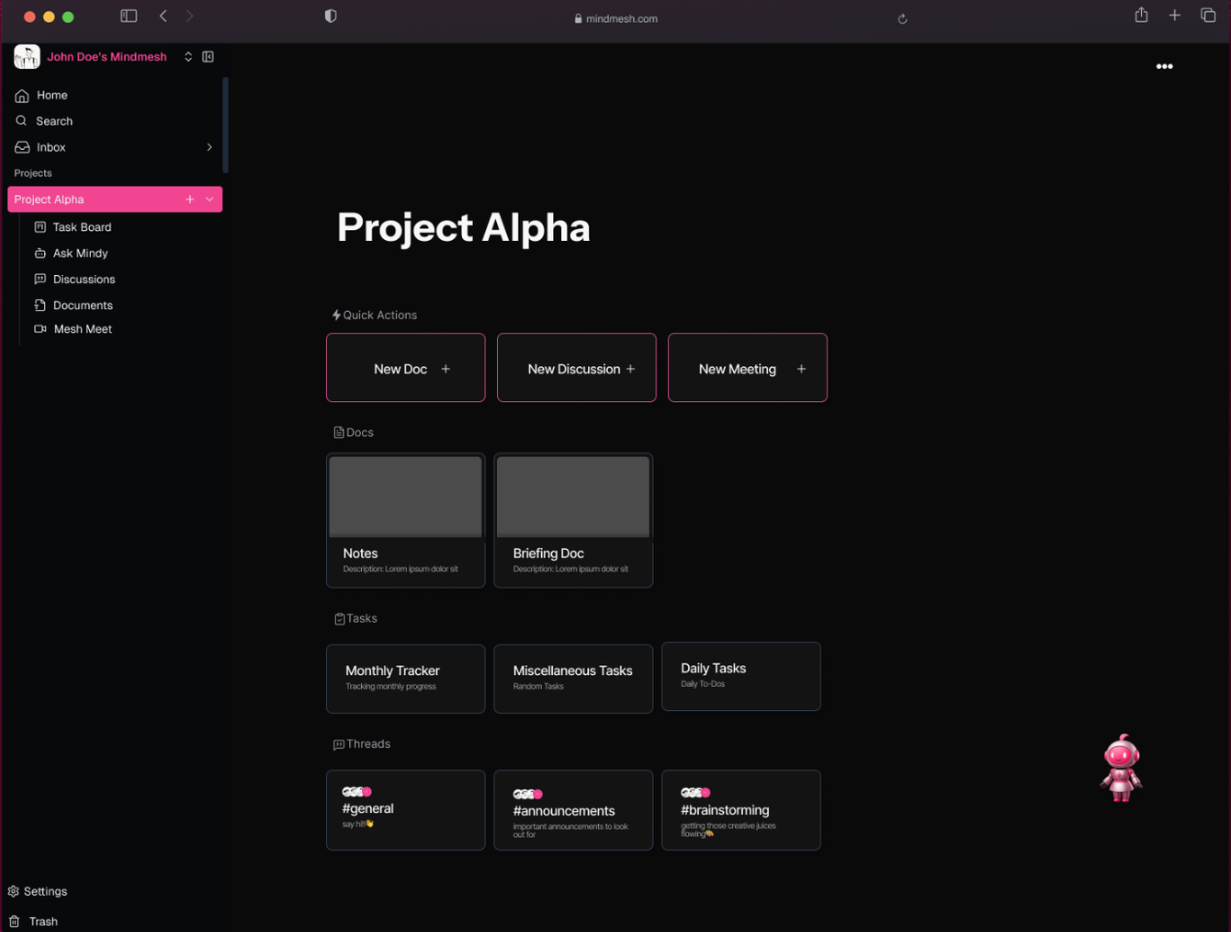The image size is (1231, 932).
Task: Click the Safari page reload icon
Action: [x=902, y=19]
